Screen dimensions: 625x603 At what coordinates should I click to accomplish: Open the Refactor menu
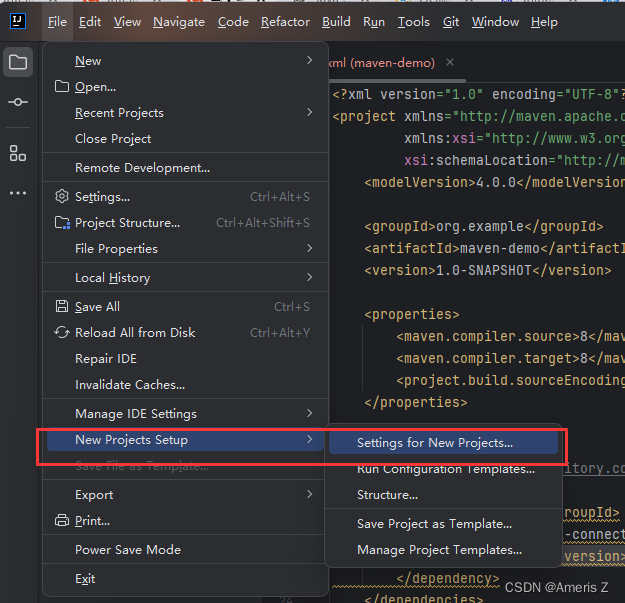point(285,22)
